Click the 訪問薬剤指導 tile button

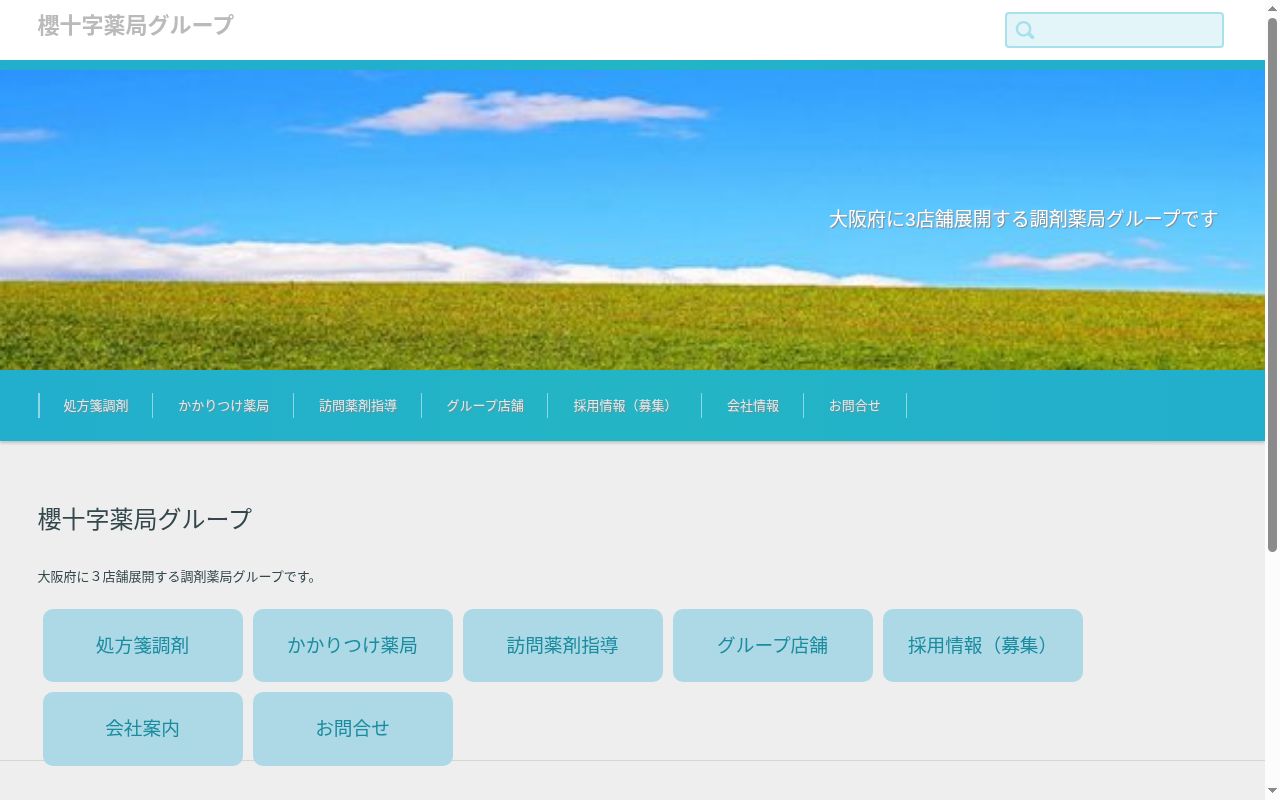click(x=563, y=645)
